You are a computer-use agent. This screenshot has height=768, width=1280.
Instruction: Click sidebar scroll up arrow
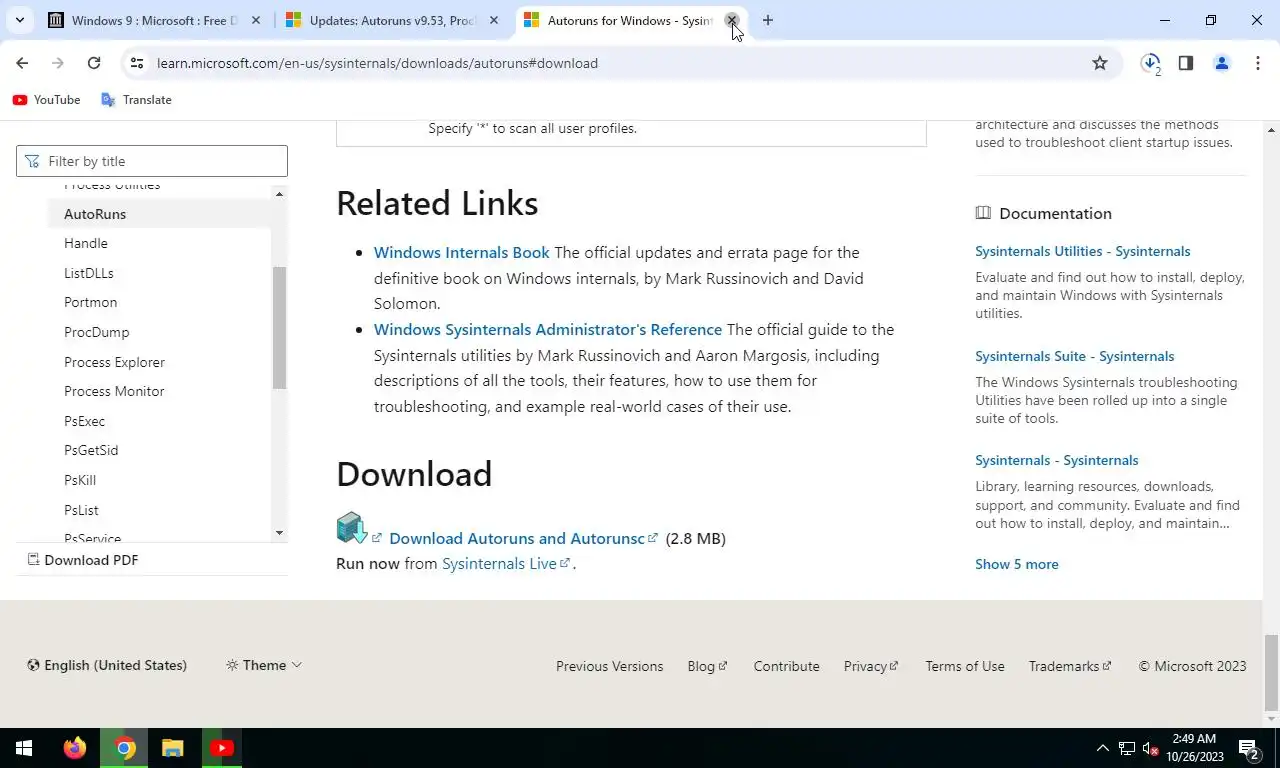click(279, 193)
